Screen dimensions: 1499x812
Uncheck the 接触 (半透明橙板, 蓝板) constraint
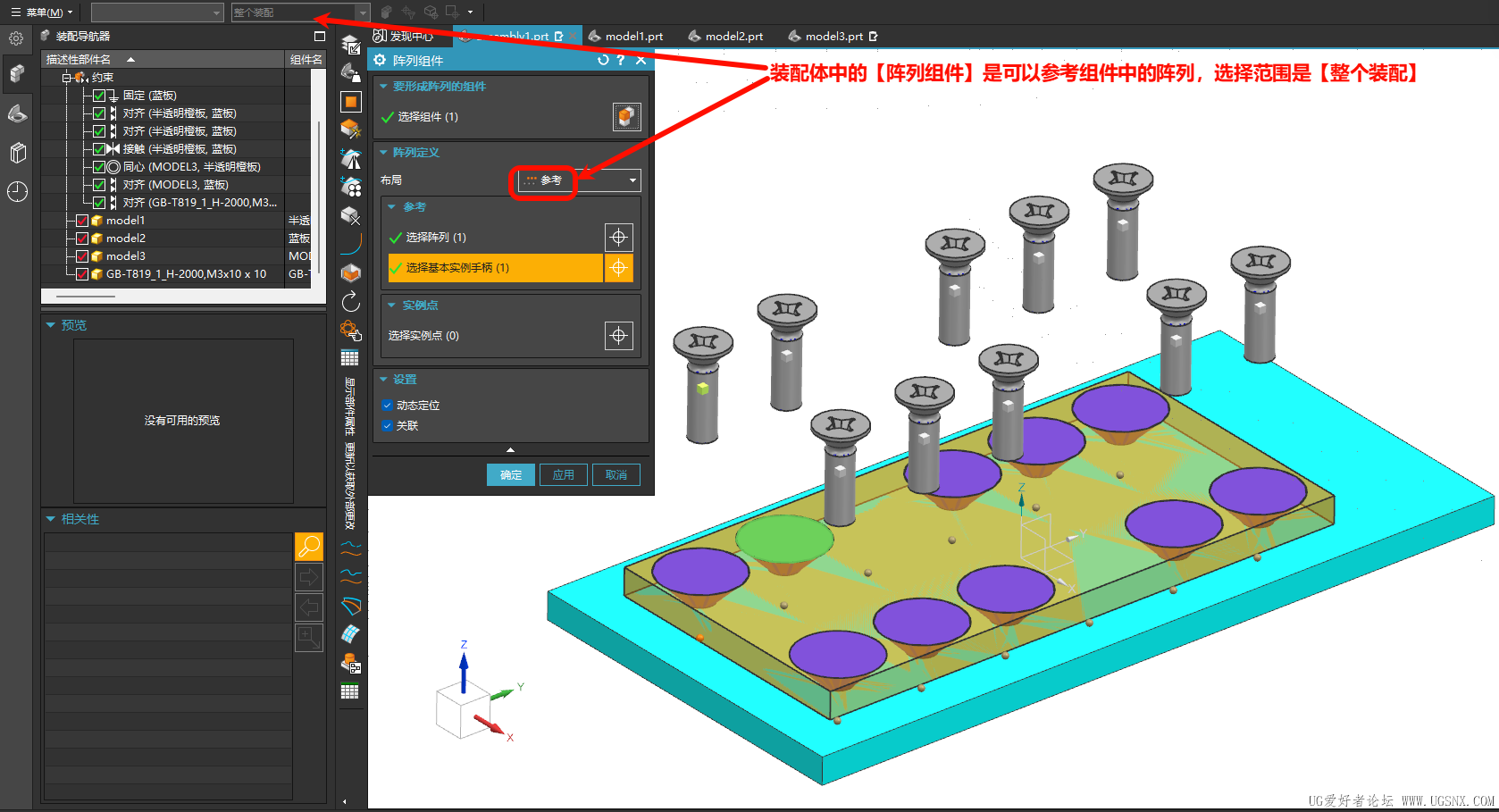click(x=99, y=149)
